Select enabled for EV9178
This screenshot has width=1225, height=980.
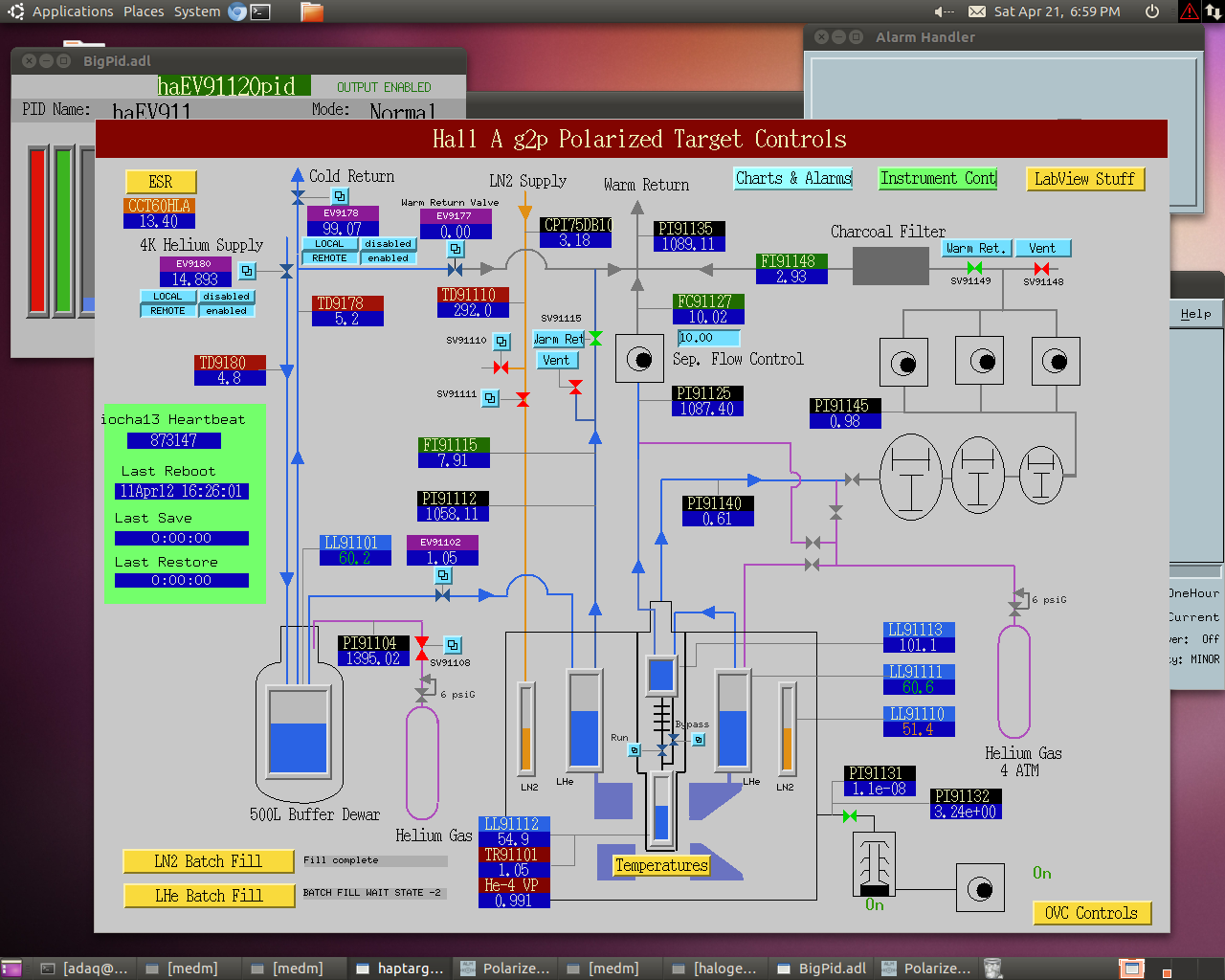389,258
